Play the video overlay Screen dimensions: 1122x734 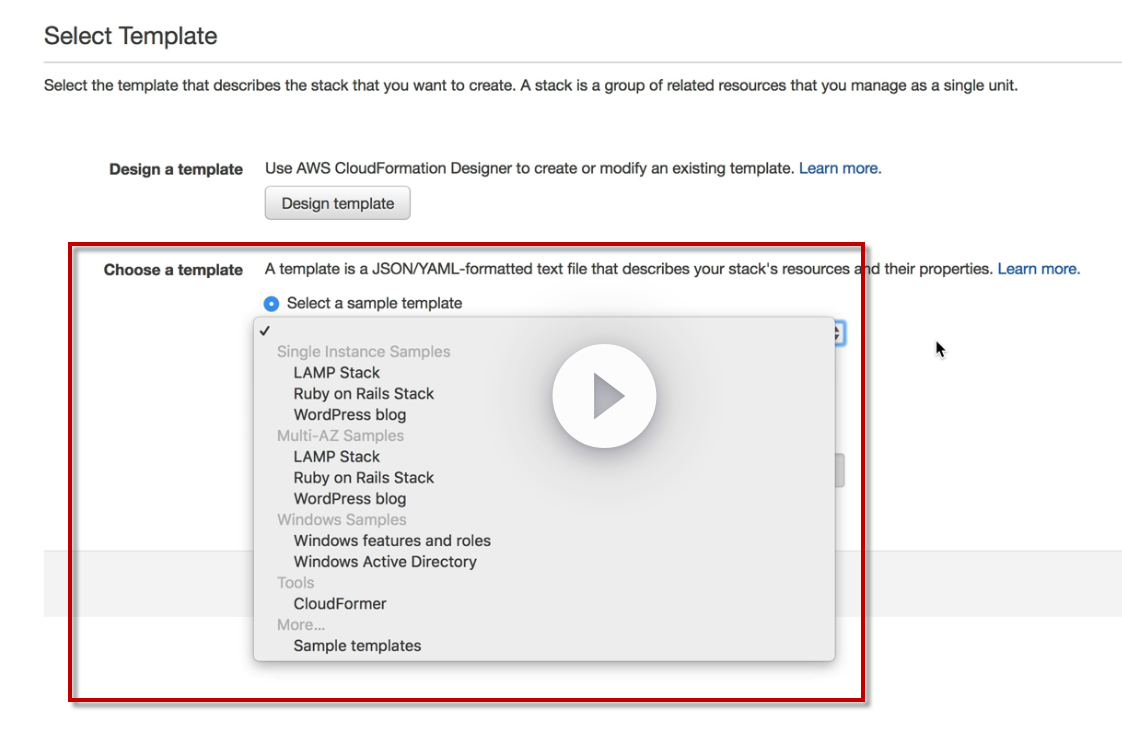click(x=604, y=396)
